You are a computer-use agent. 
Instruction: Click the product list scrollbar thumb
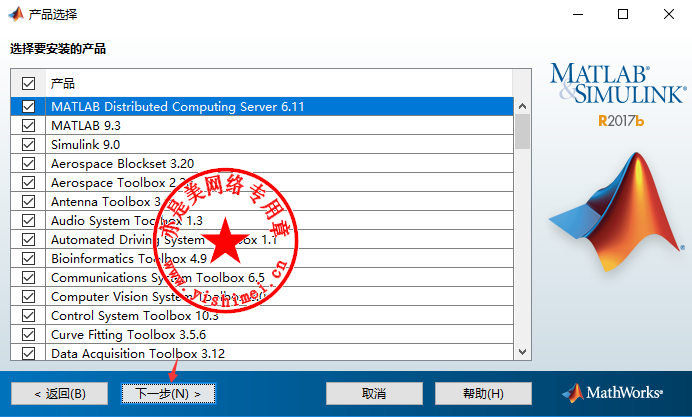coord(523,131)
